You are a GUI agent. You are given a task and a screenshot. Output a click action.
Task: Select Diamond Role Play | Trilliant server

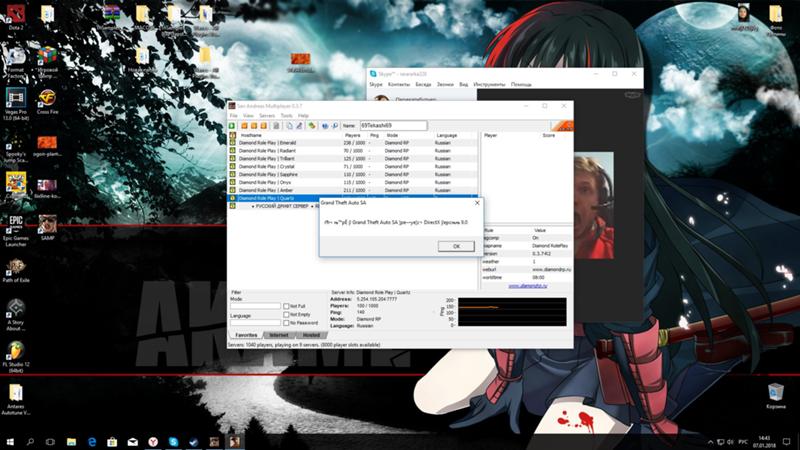[353, 159]
